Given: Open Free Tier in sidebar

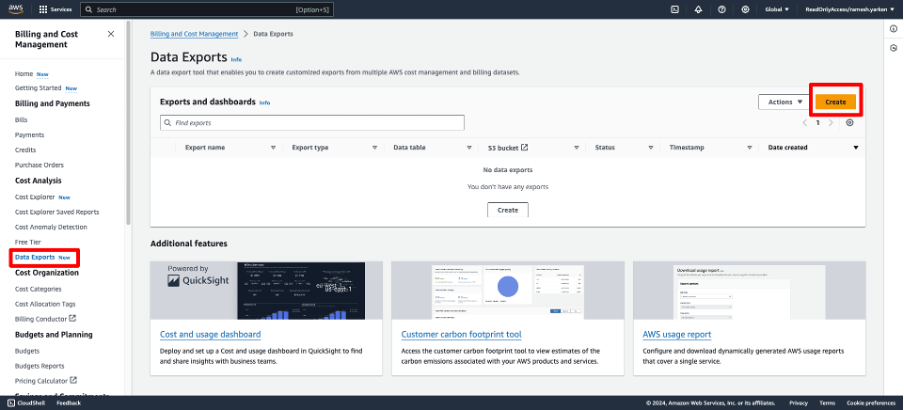Looking at the screenshot, I should (28, 242).
